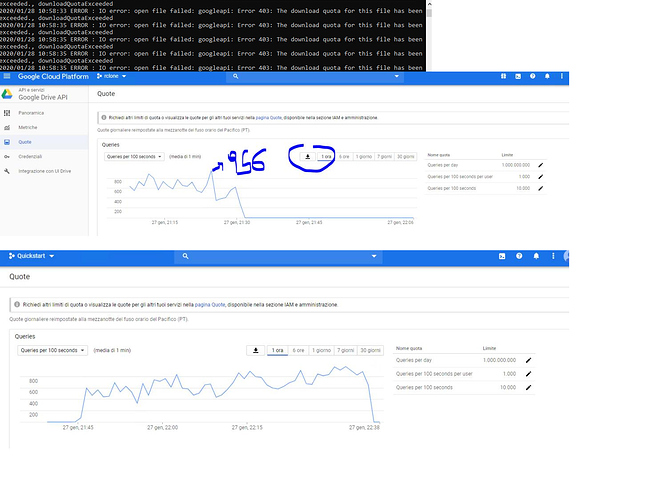Screen dimensions: 666x500
Task: Follow the pagina Quote link in Quickstart console
Action: tap(210, 305)
